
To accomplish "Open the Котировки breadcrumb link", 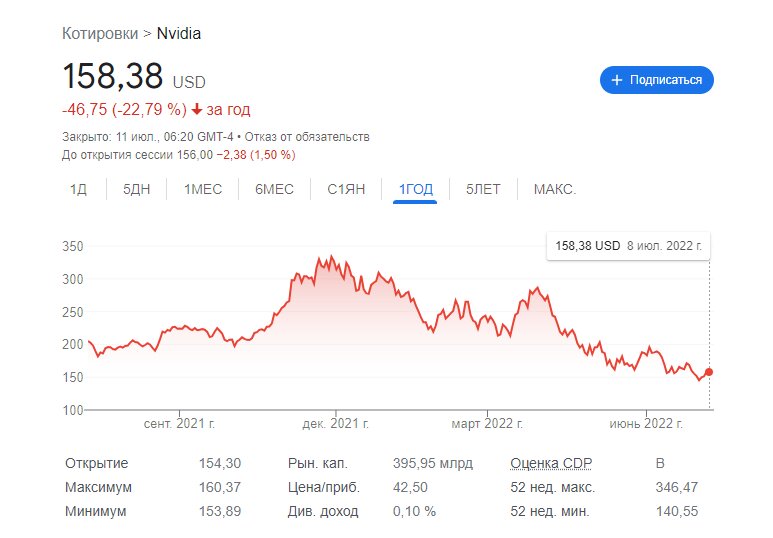I will [x=100, y=33].
